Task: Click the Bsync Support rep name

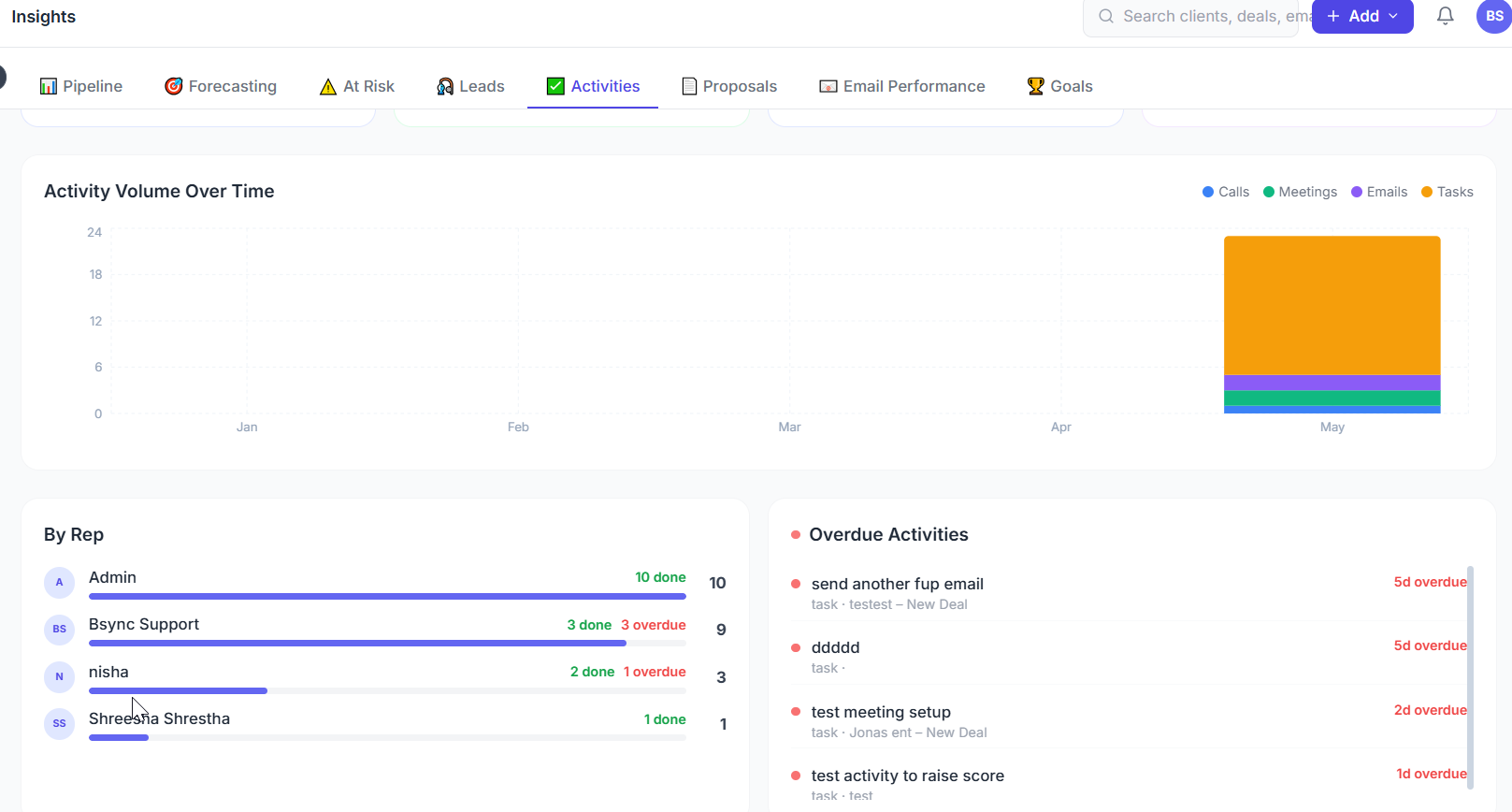Action: pyautogui.click(x=144, y=624)
